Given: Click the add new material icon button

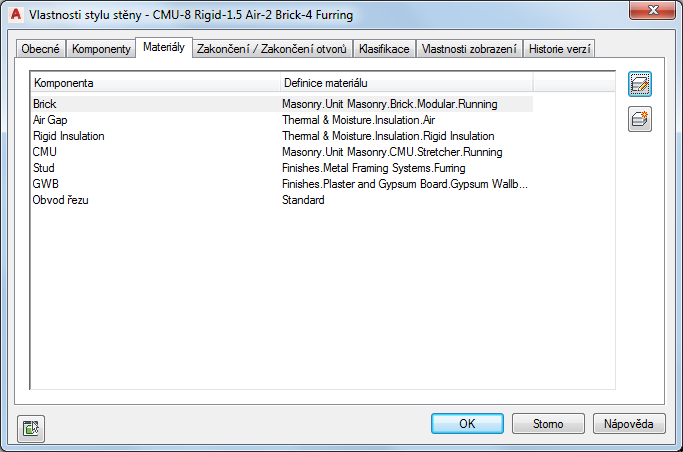Looking at the screenshot, I should [640, 120].
